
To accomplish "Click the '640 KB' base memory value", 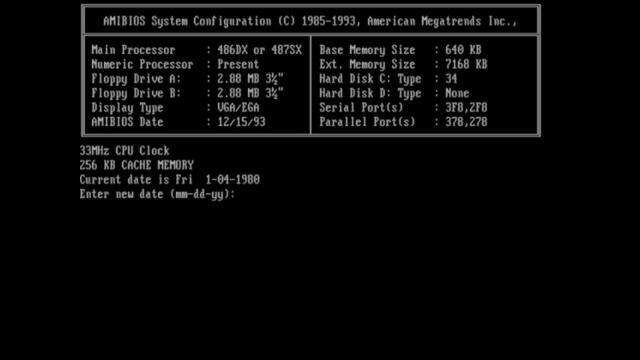I will tap(463, 50).
